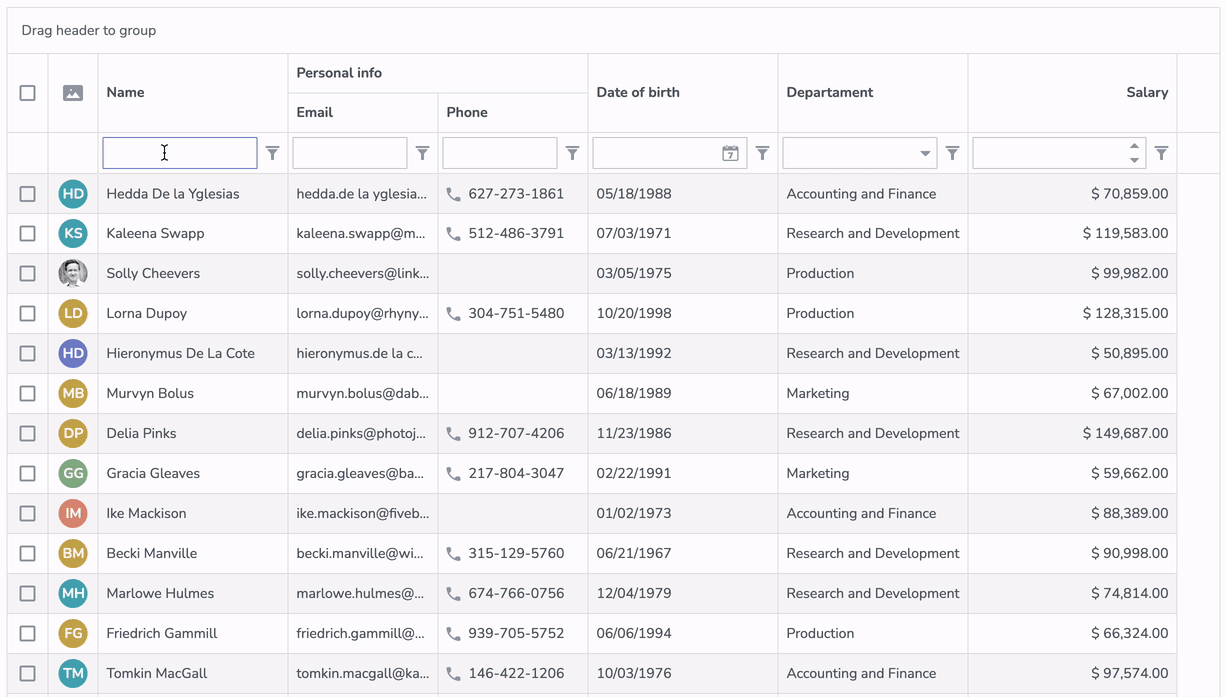The width and height of the screenshot is (1226, 697).
Task: Select Delia Pinks' row checkbox
Action: click(27, 434)
